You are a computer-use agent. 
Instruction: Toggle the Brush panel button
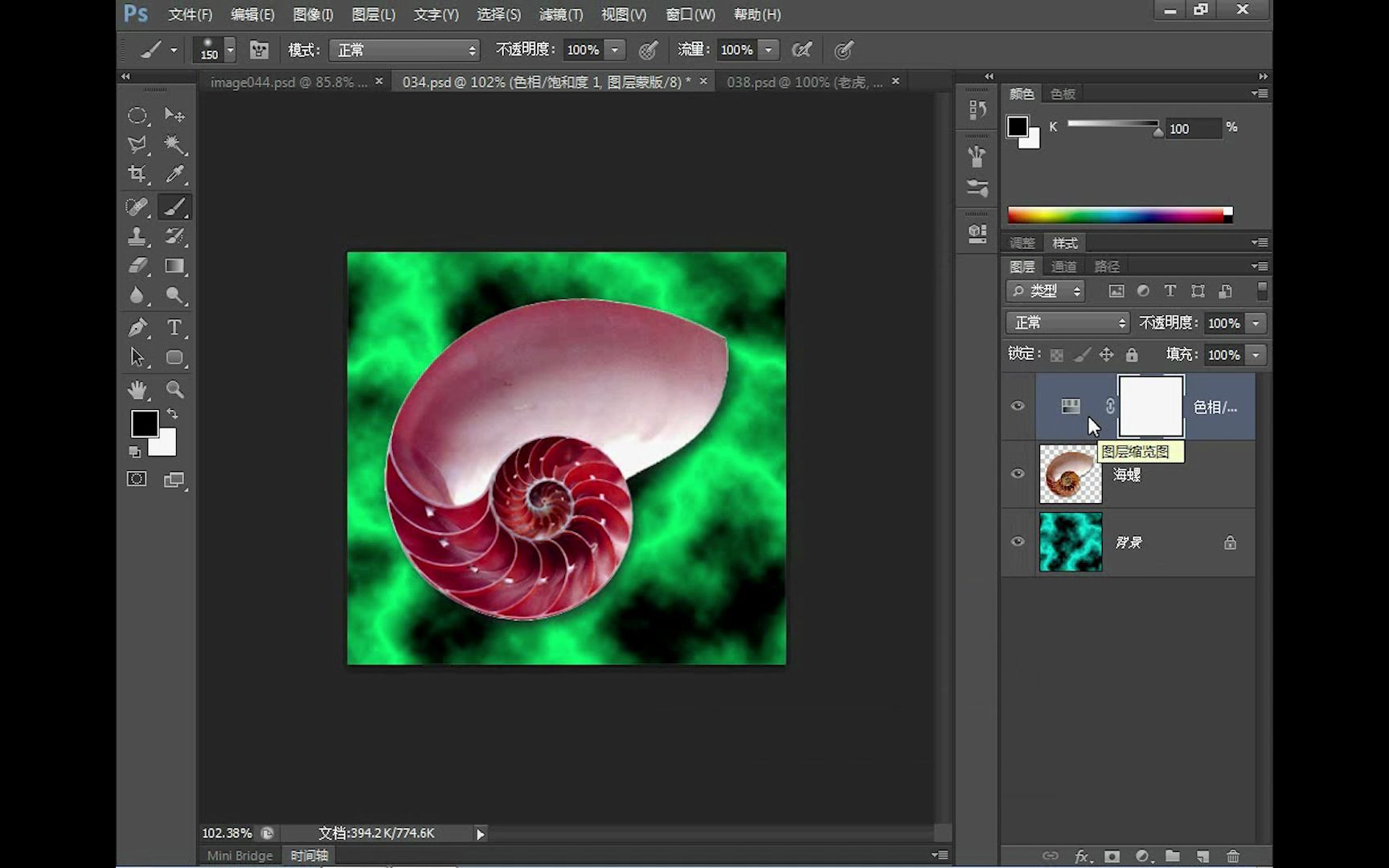(259, 51)
